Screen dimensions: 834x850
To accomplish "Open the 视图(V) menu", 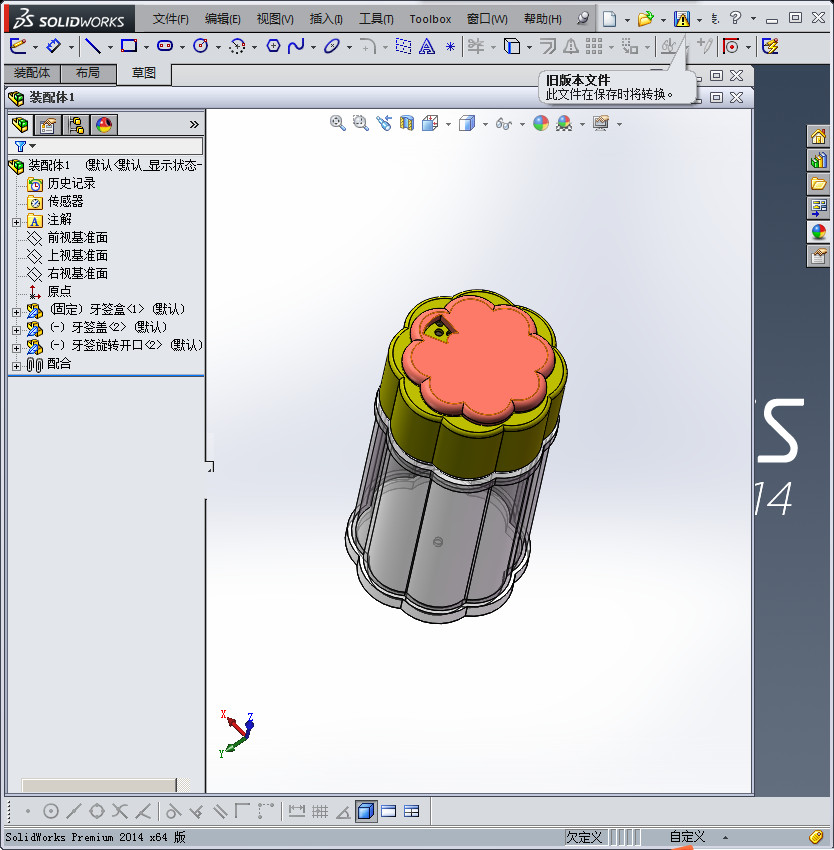I will 275,19.
